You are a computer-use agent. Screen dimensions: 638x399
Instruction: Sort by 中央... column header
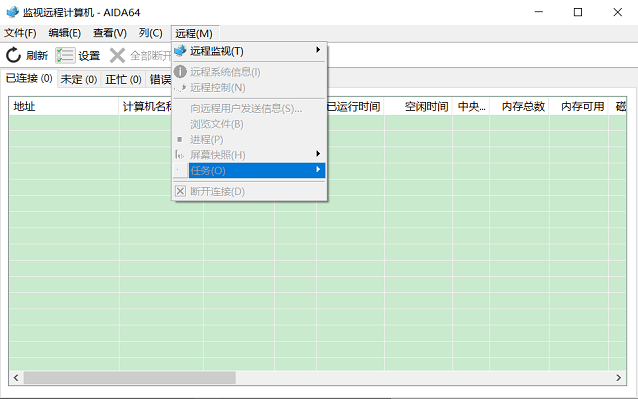471,107
